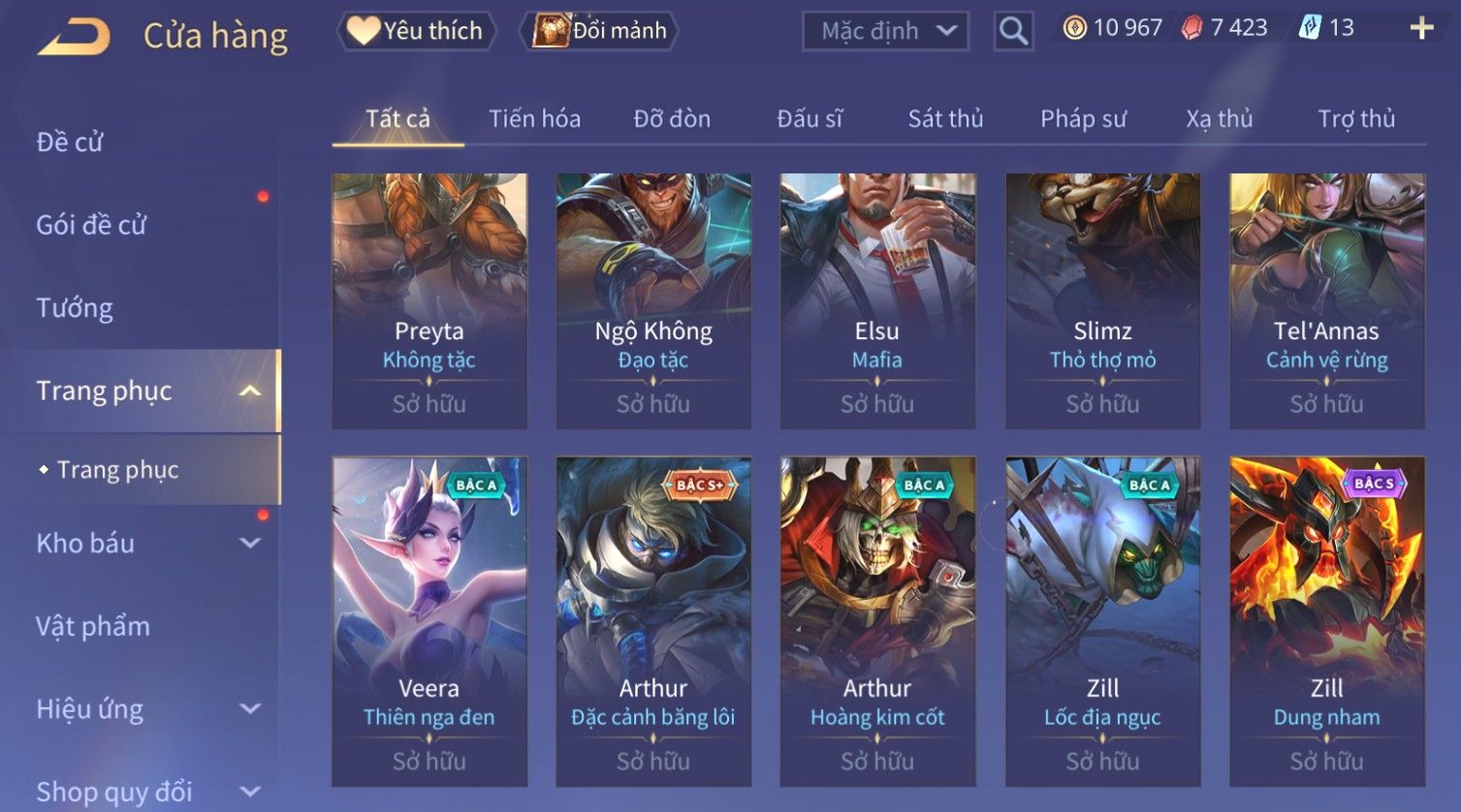The width and height of the screenshot is (1461, 812).
Task: Tap the plus icon to add currency
Action: [x=1421, y=28]
